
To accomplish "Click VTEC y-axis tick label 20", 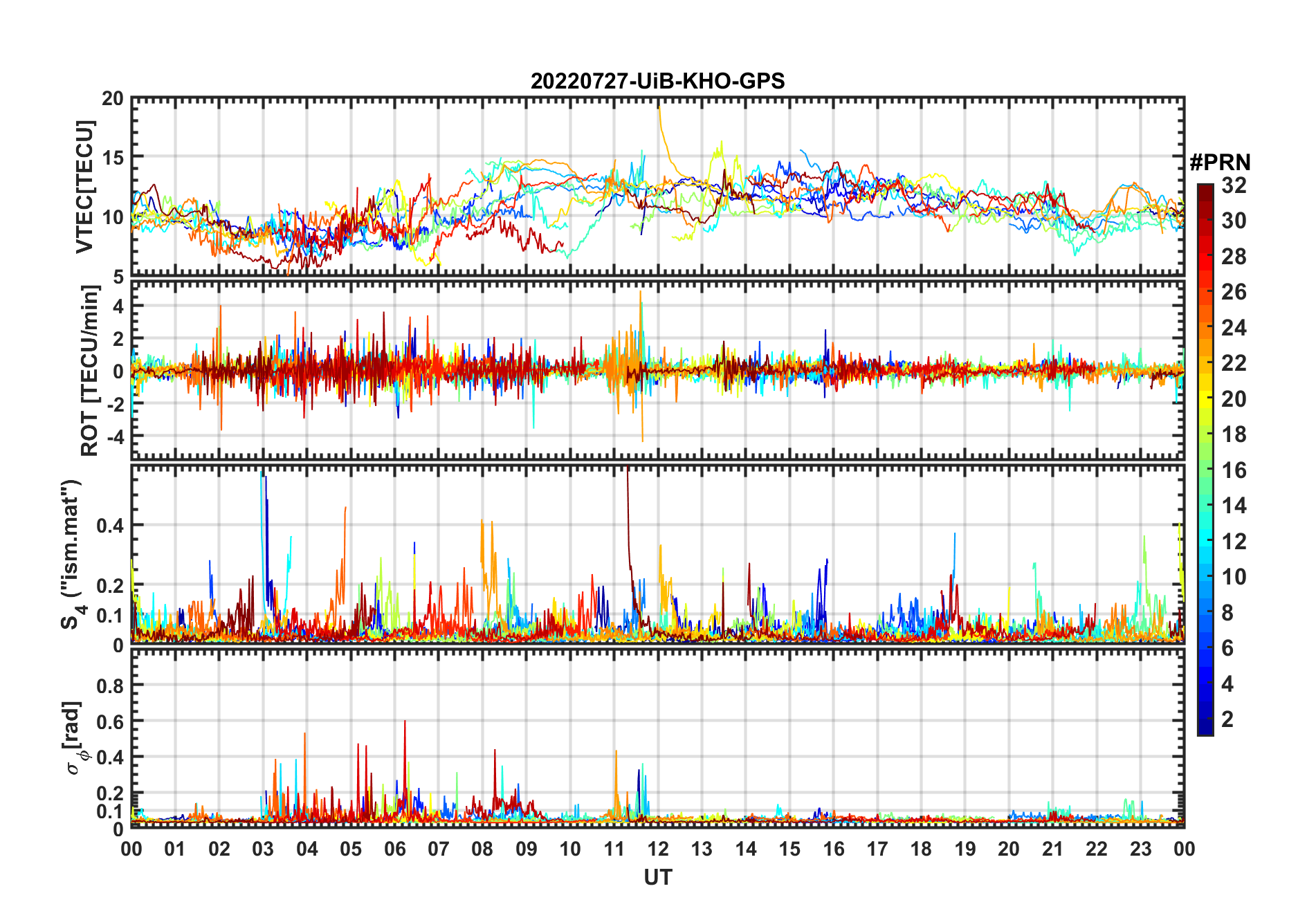I will point(113,99).
